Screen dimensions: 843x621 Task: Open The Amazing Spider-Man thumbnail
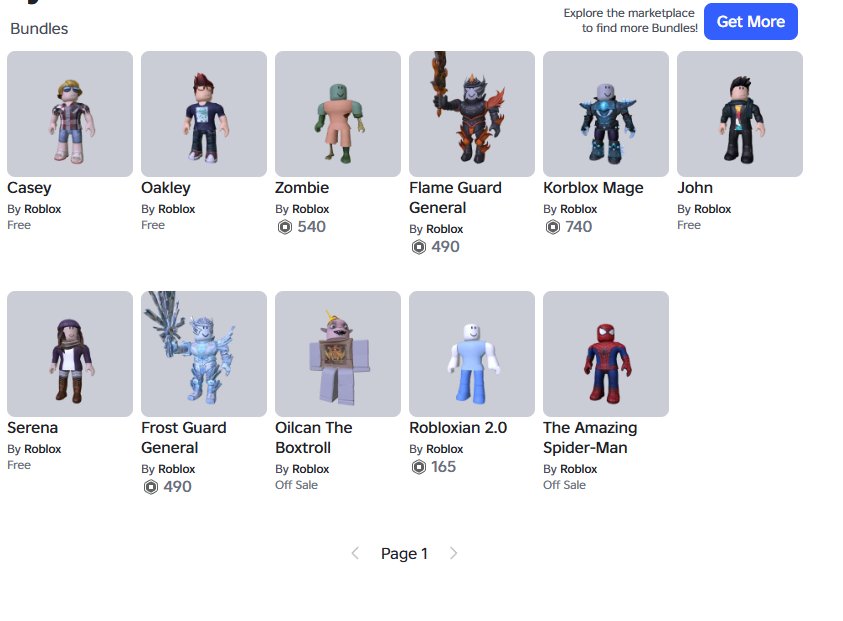[x=606, y=354]
